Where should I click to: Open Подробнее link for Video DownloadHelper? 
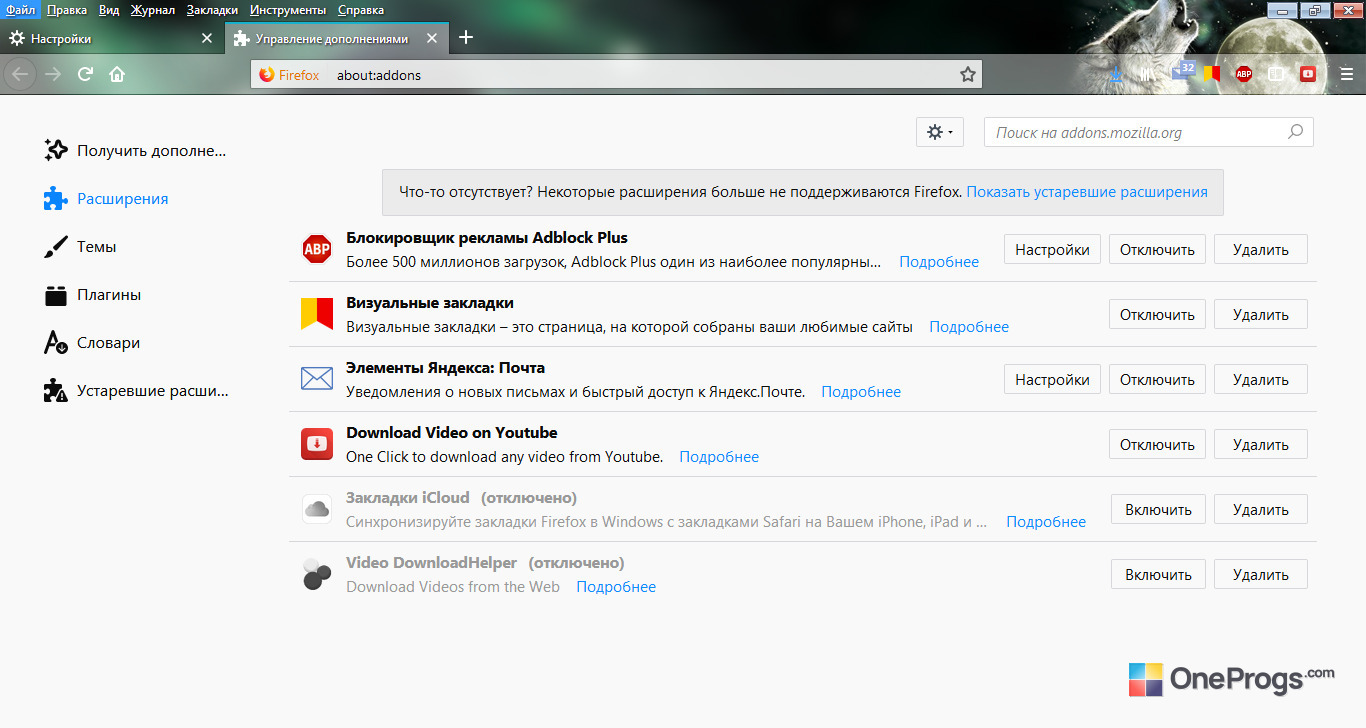click(x=616, y=587)
